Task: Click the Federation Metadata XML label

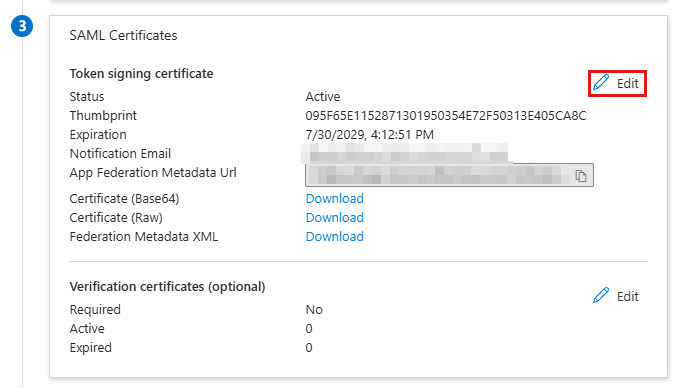Action: point(144,236)
